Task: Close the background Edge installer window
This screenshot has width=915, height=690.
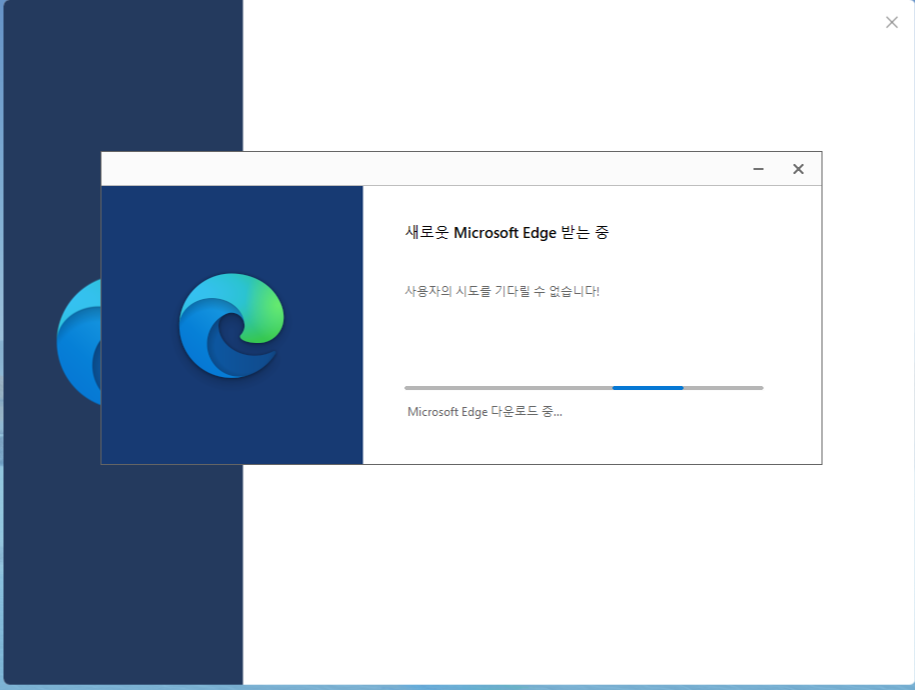Action: [x=892, y=23]
